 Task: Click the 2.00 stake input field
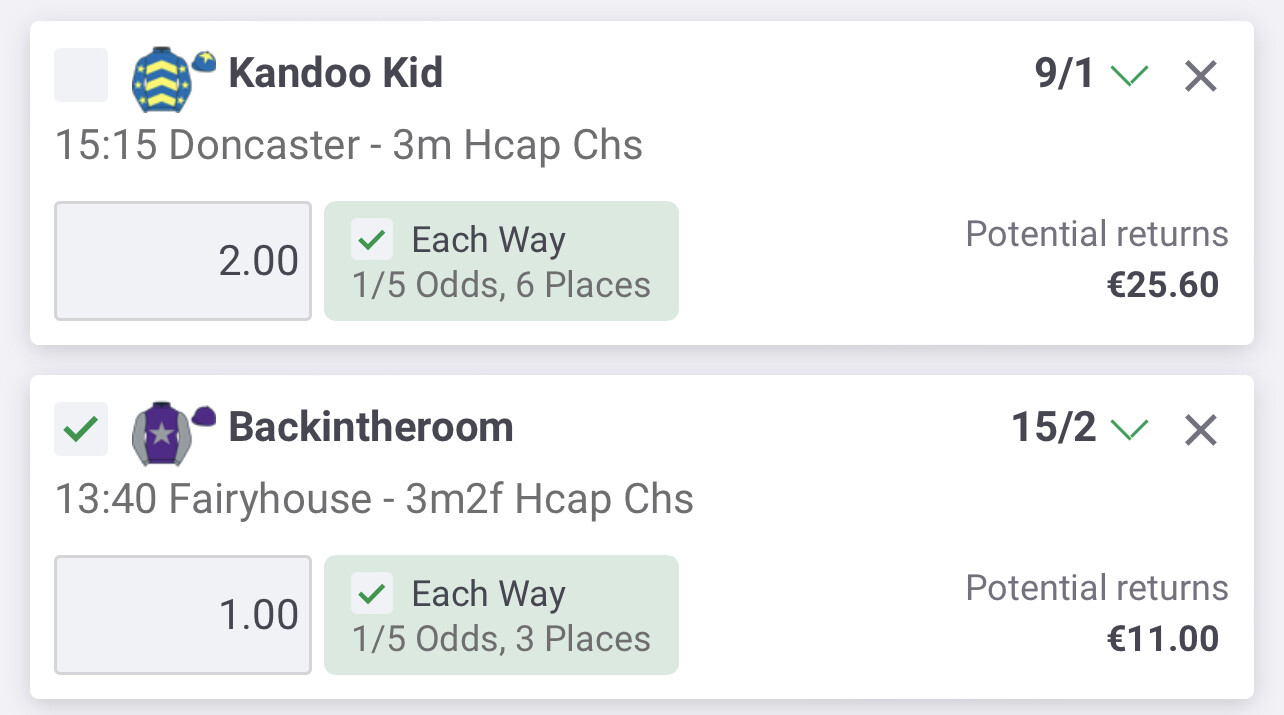tap(183, 261)
